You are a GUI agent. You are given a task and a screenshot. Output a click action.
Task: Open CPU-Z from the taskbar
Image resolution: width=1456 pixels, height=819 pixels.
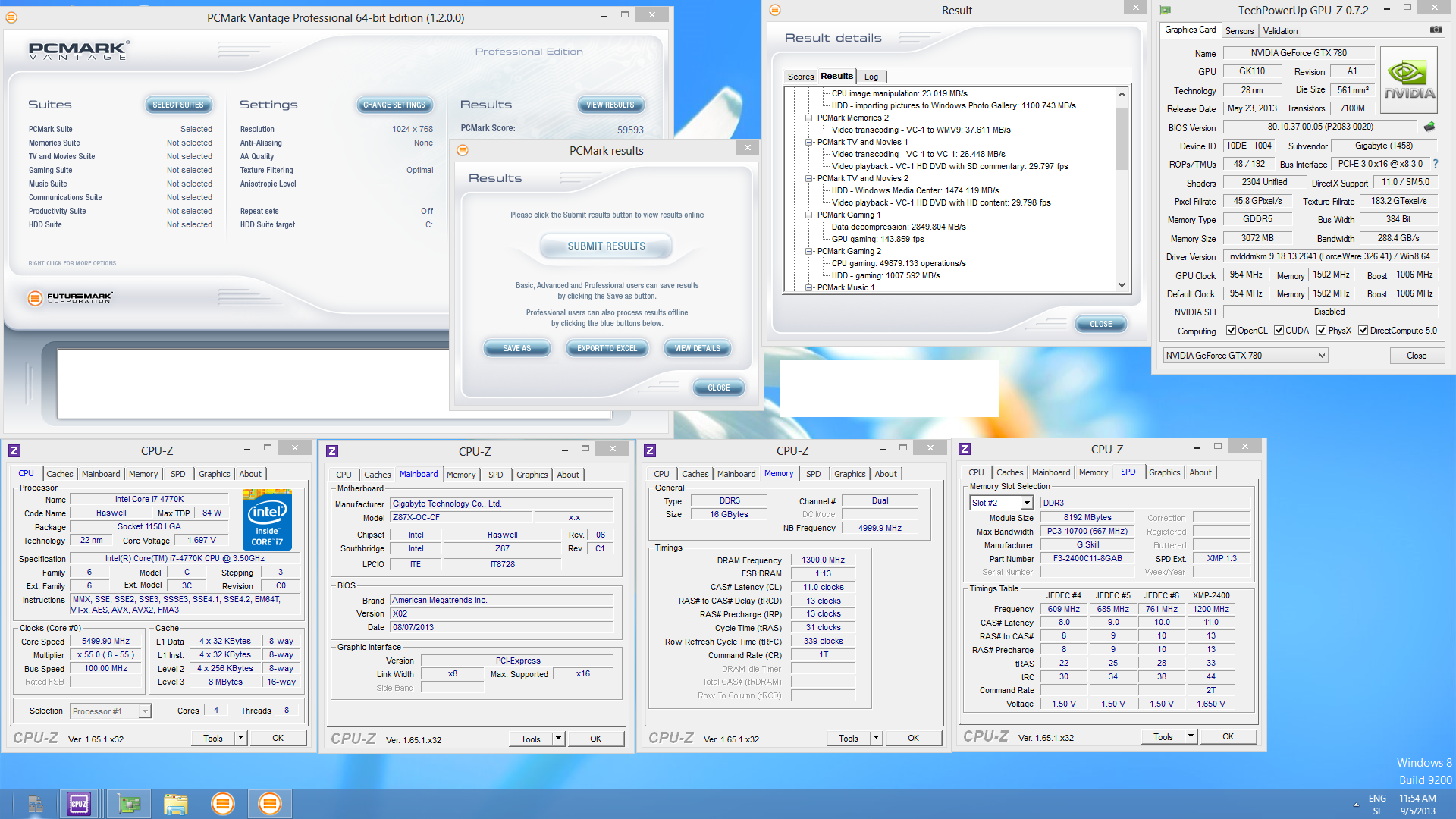coord(79,804)
